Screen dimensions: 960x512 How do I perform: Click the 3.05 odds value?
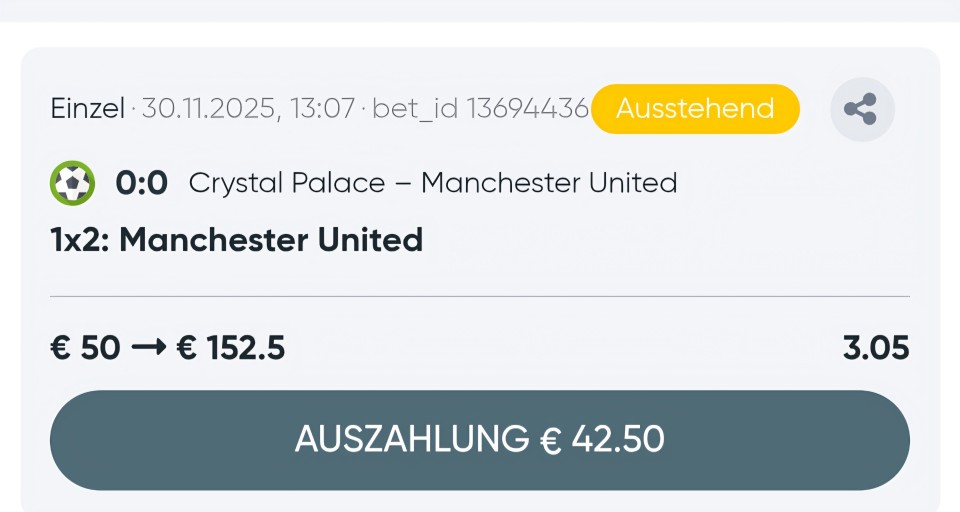pyautogui.click(x=876, y=348)
